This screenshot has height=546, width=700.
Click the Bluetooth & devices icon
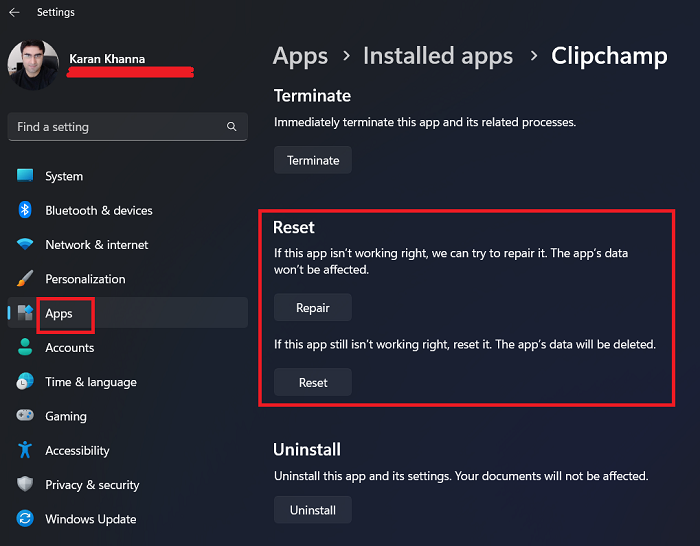[x=26, y=210]
